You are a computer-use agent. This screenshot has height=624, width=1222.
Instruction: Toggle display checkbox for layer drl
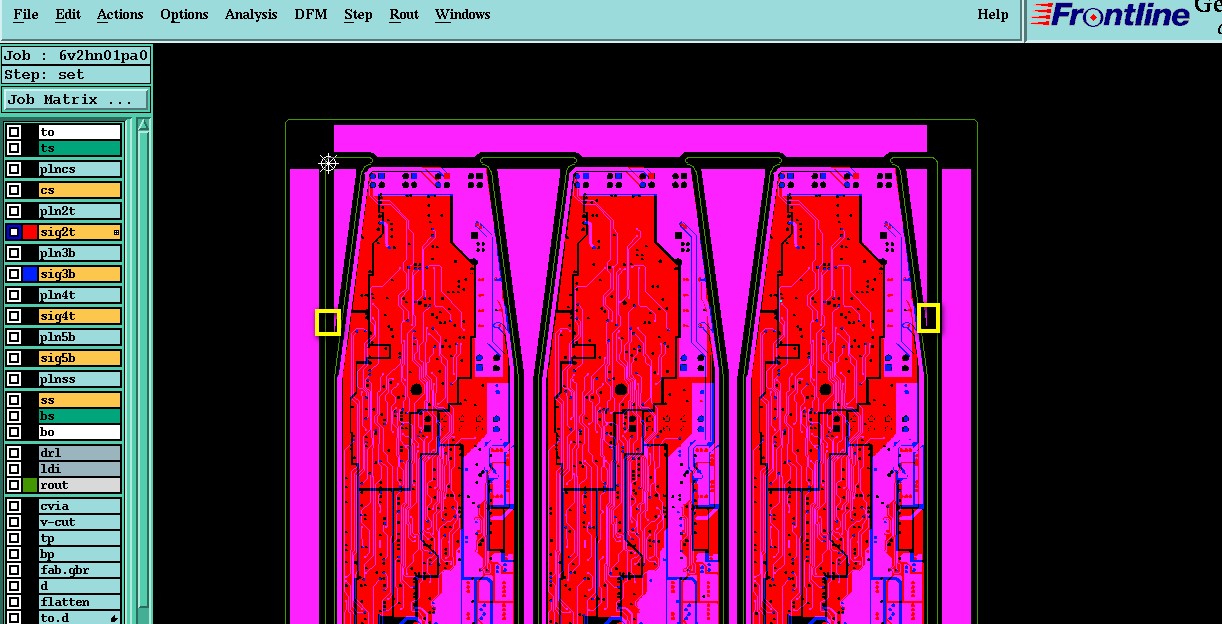pyautogui.click(x=14, y=453)
